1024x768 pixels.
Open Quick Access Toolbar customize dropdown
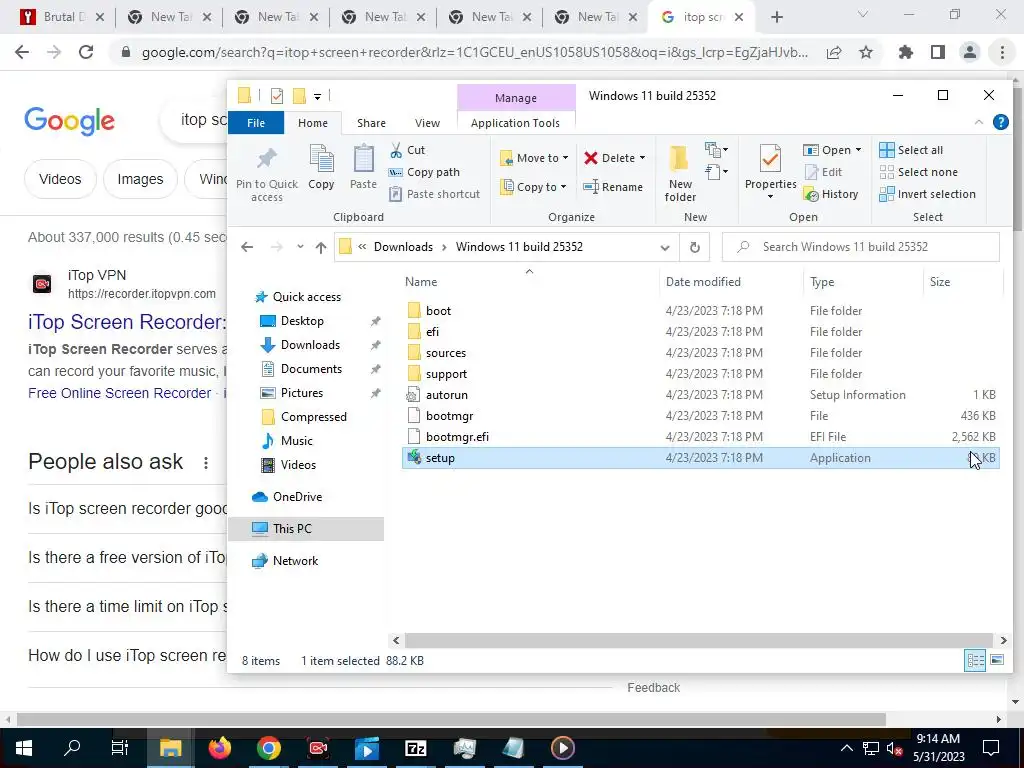317,97
